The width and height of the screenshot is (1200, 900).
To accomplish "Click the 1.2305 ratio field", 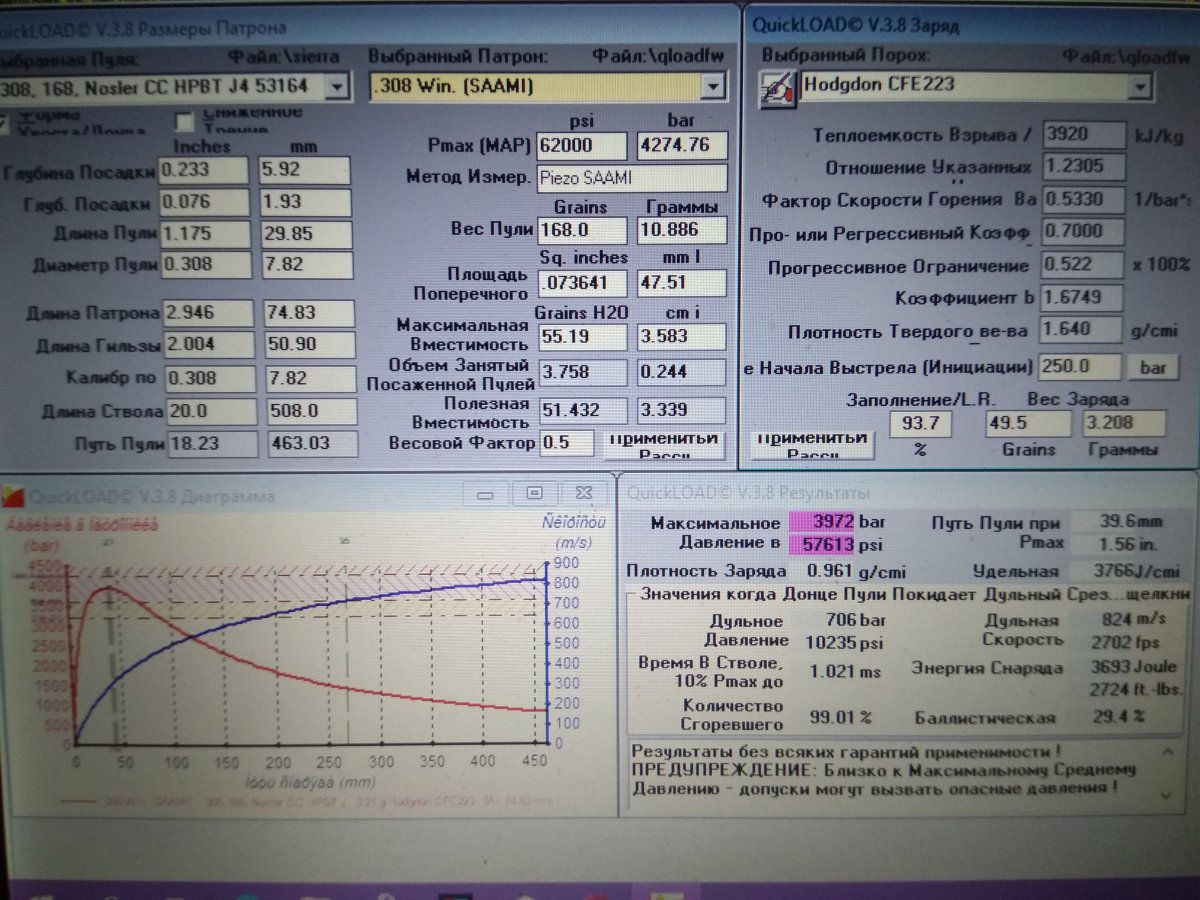I will coord(1082,167).
